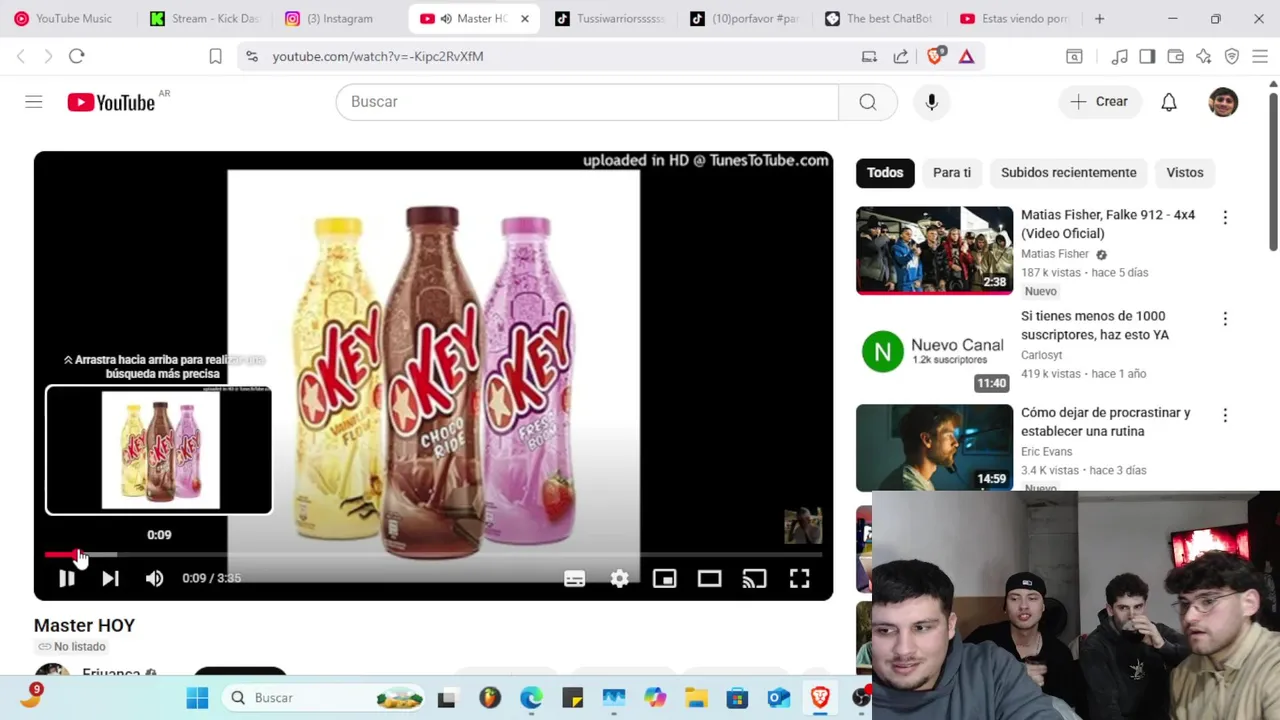
Task: Focus the YouTube Buscar search box
Action: pos(587,102)
